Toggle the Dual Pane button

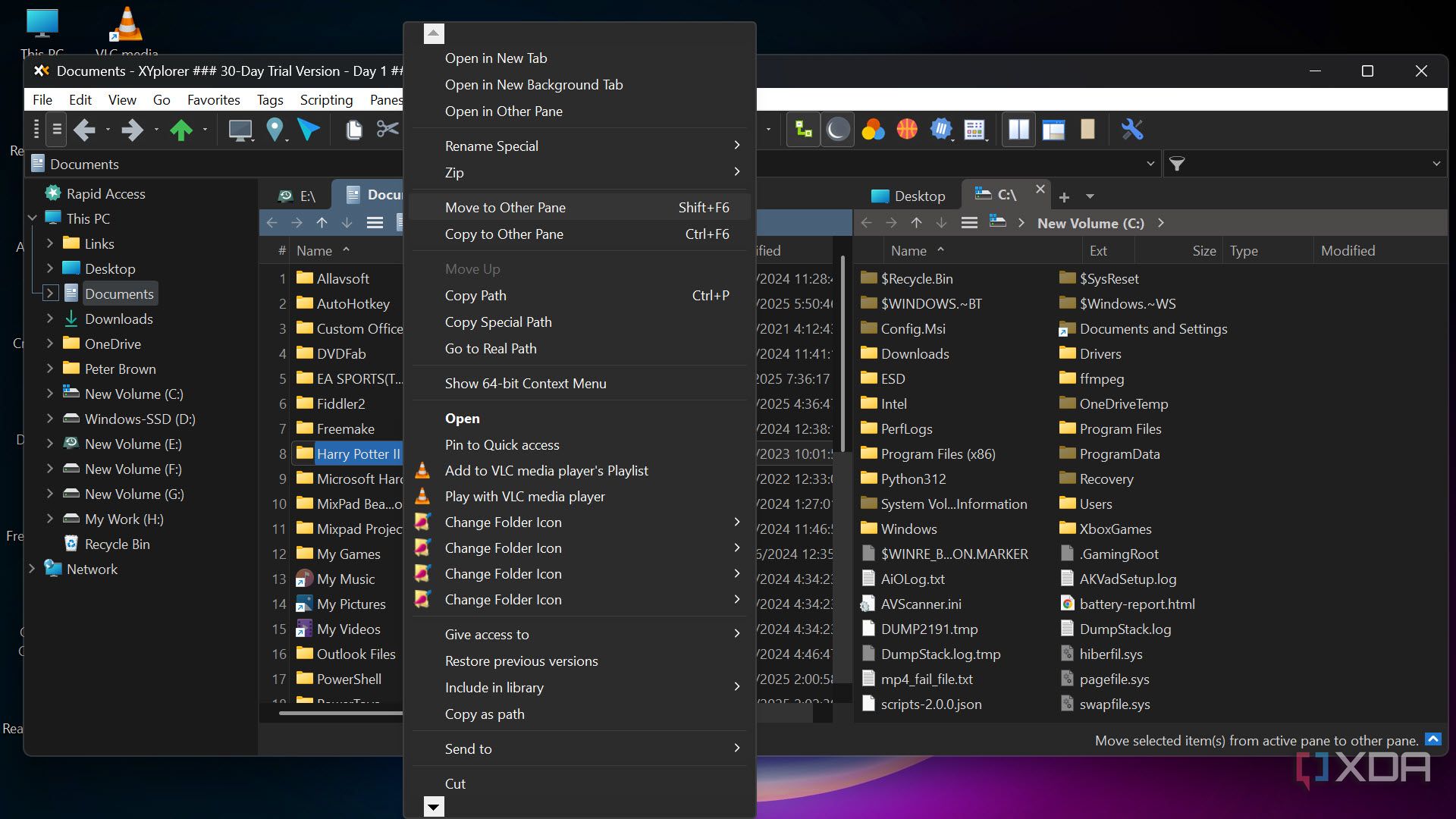(1018, 130)
